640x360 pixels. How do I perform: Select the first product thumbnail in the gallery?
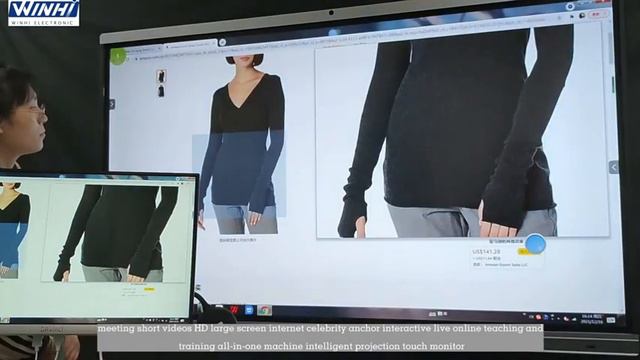pos(161,76)
